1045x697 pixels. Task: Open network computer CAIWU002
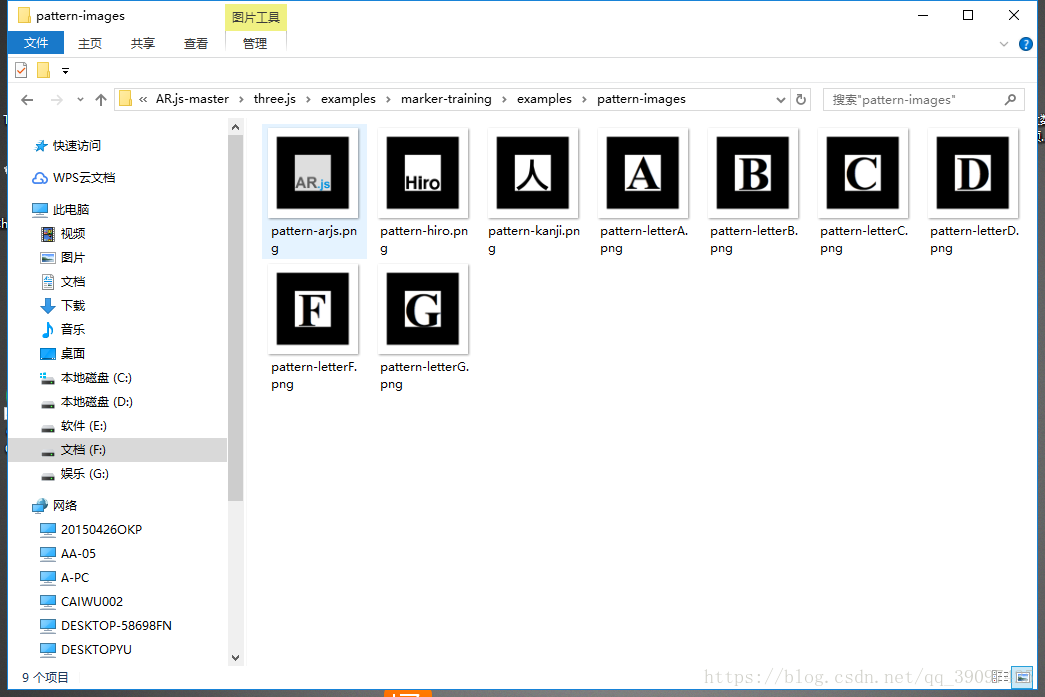(x=92, y=602)
